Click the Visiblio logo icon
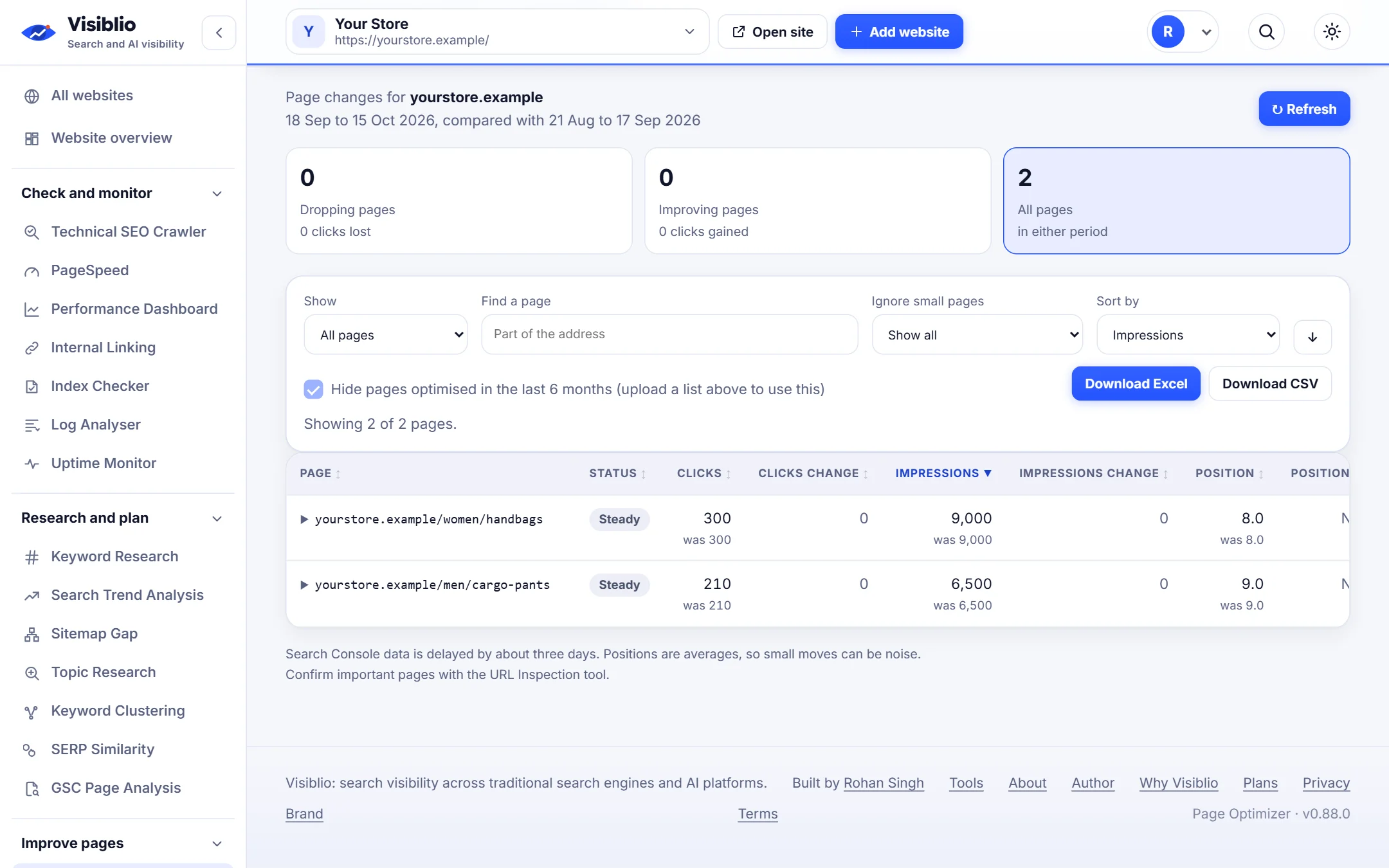 pos(38,32)
